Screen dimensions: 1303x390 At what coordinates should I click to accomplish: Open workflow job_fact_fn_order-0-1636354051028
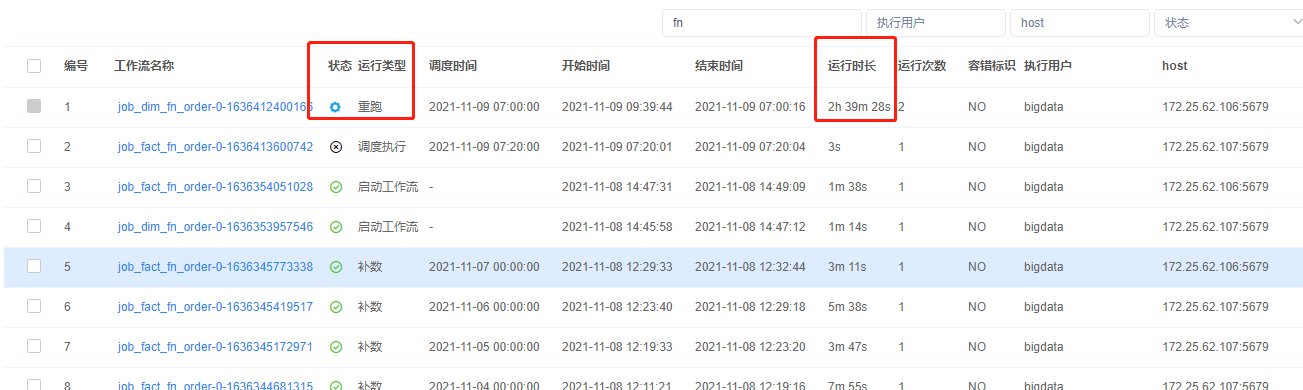215,187
